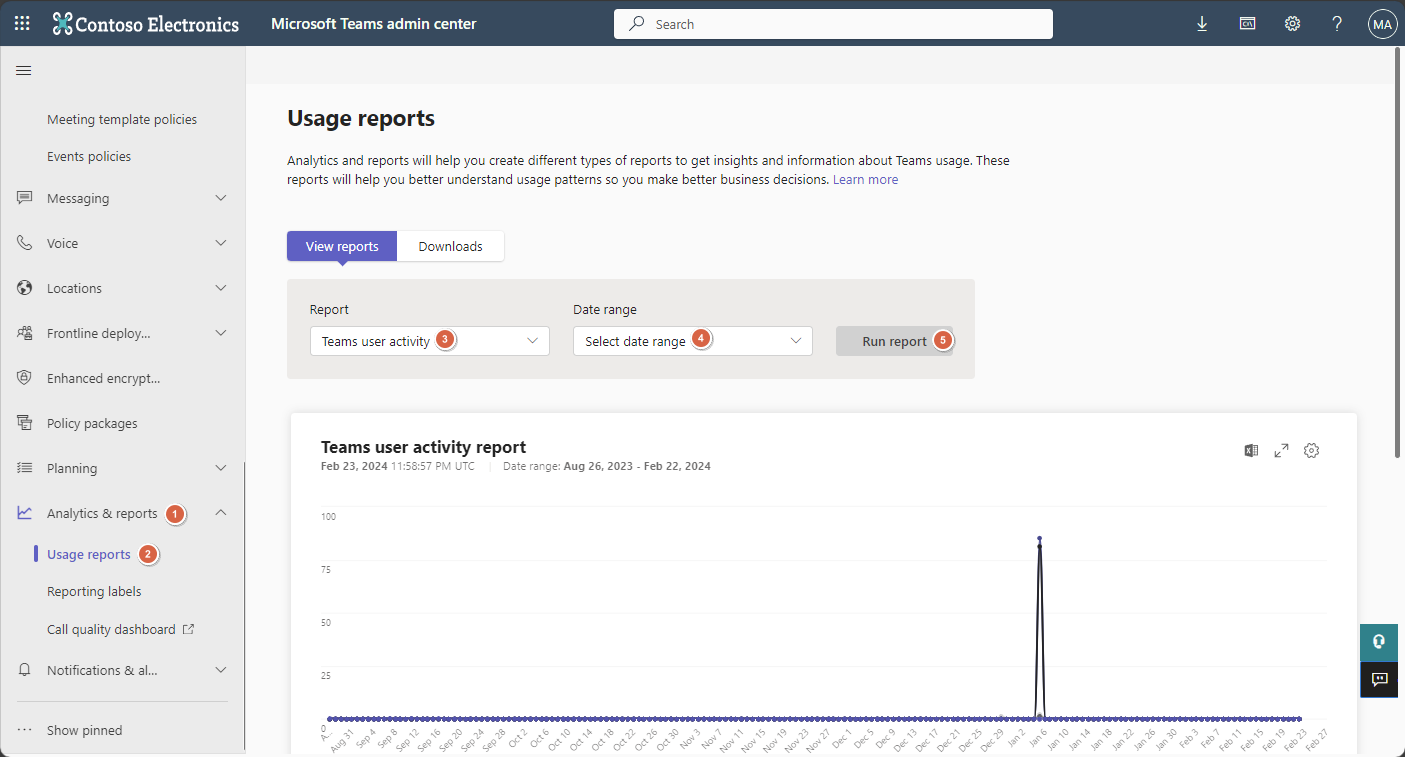
Task: Click the search magnifier icon
Action: (x=636, y=24)
